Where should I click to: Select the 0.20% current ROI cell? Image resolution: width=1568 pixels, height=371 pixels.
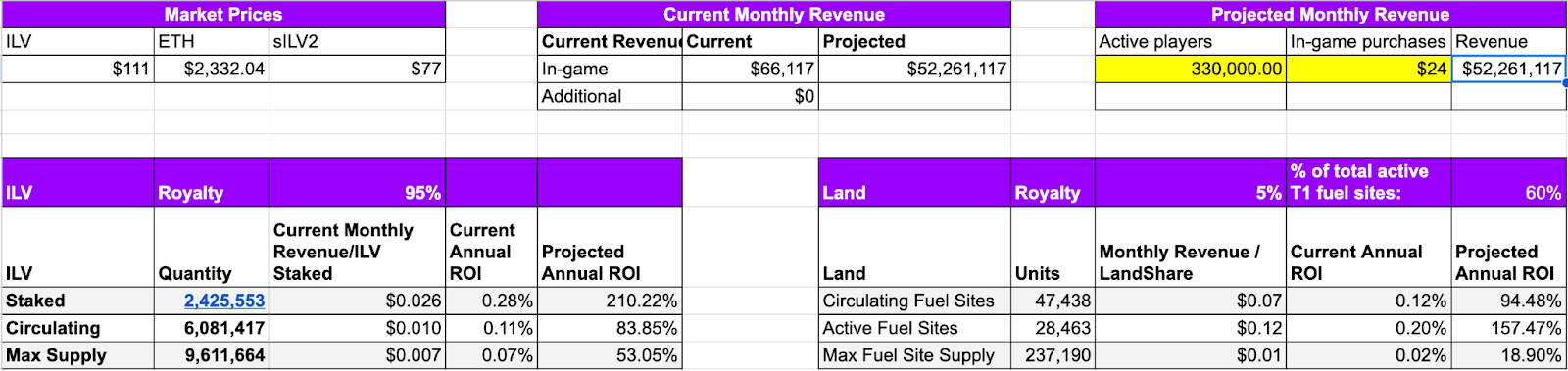click(x=1368, y=328)
